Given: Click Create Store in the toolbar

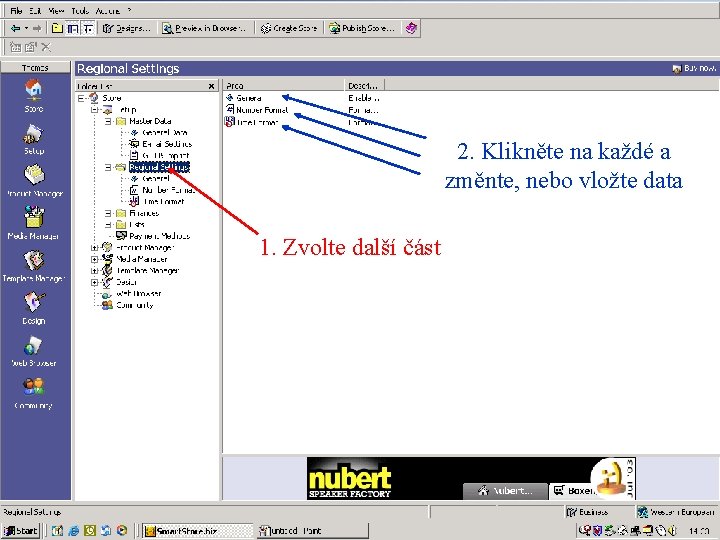Looking at the screenshot, I should pyautogui.click(x=289, y=28).
